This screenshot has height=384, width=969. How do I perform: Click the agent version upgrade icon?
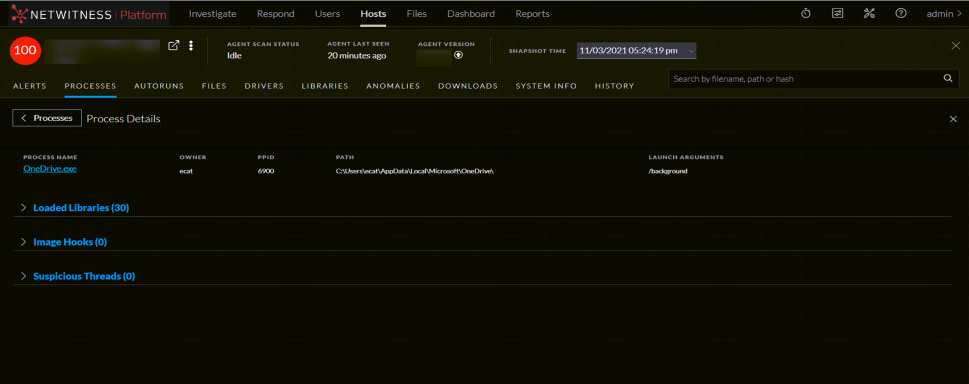(458, 55)
